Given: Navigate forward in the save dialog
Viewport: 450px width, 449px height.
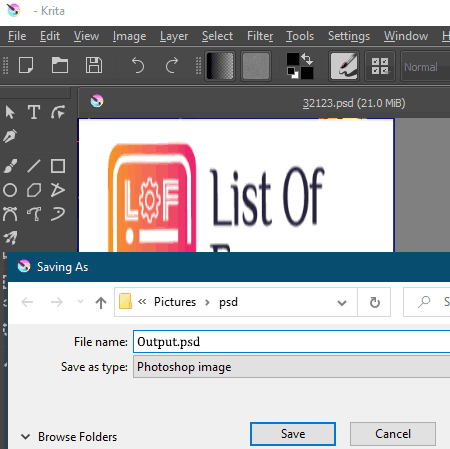Looking at the screenshot, I should pyautogui.click(x=57, y=302).
